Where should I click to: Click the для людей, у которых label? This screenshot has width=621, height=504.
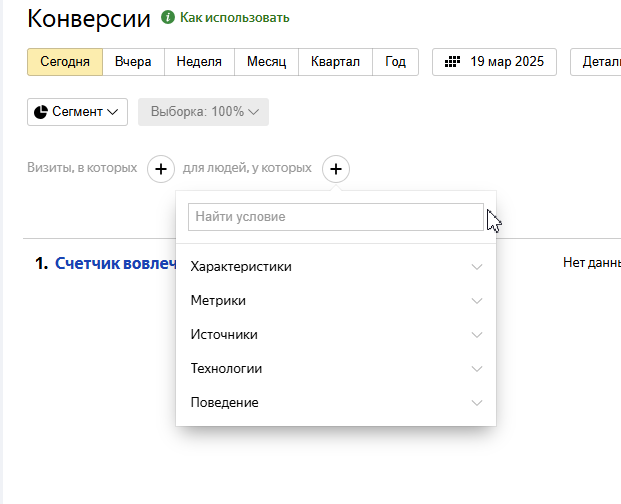pyautogui.click(x=247, y=168)
